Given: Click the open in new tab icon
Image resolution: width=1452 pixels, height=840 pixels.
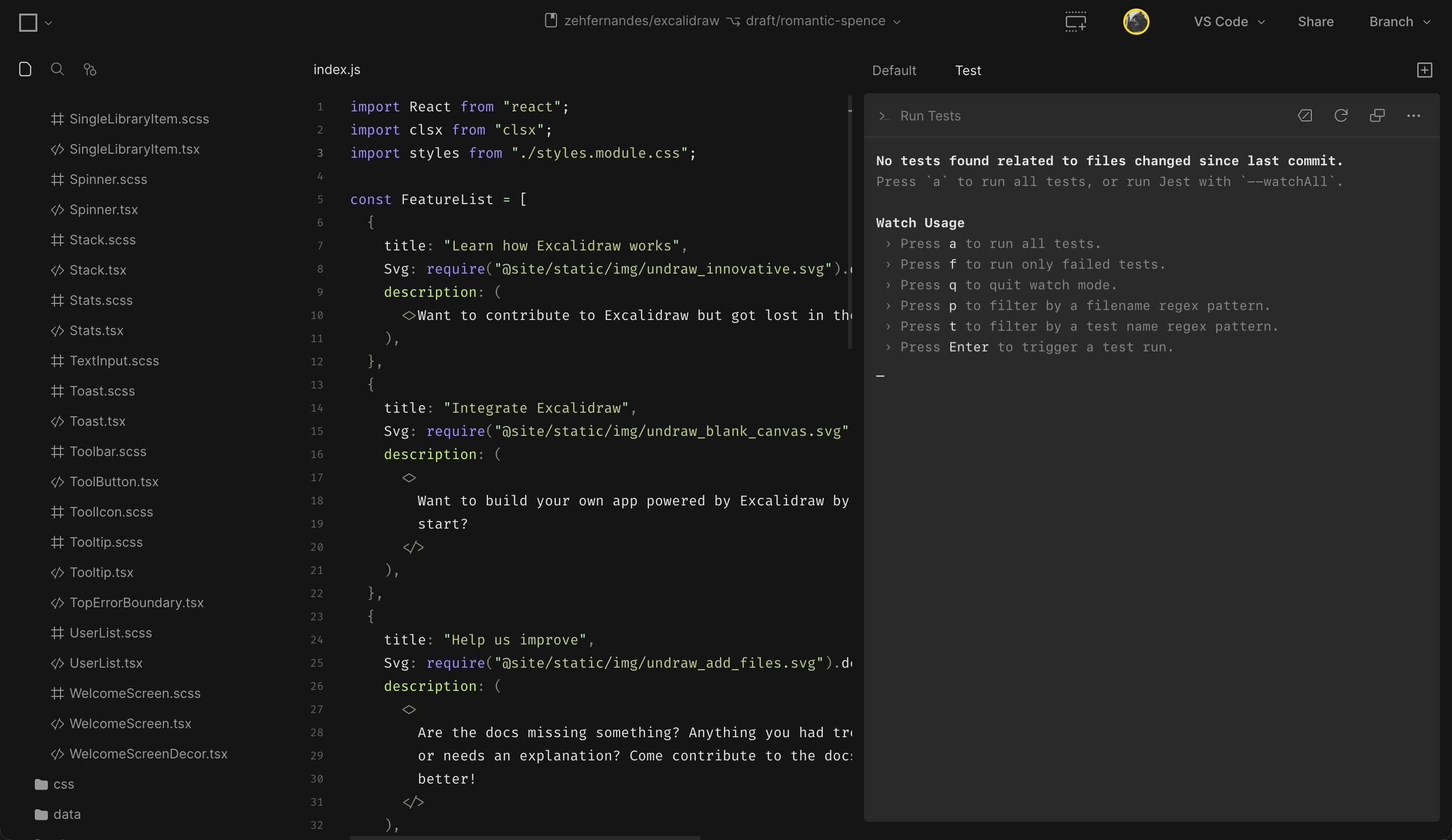Looking at the screenshot, I should coord(1377,115).
